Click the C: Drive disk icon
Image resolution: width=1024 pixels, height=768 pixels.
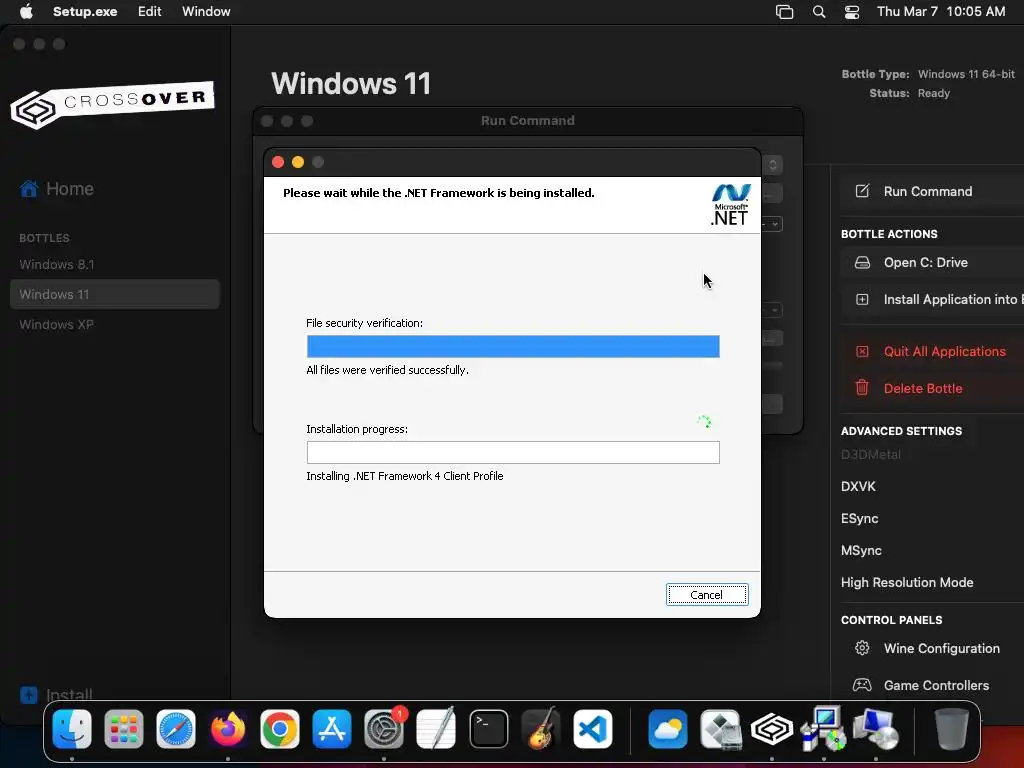[x=862, y=263]
